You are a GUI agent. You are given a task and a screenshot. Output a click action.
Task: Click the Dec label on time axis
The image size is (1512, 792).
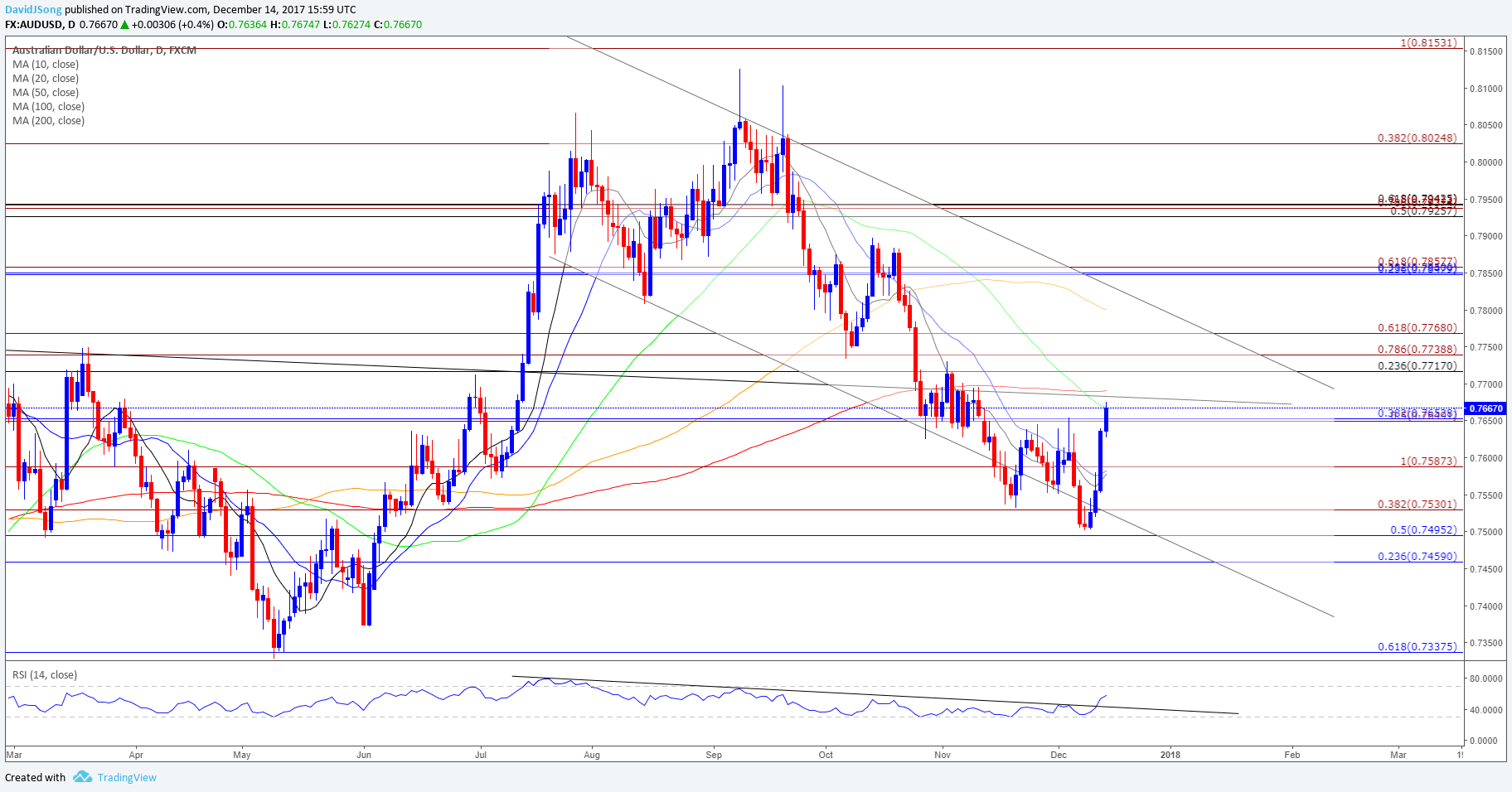[1059, 755]
